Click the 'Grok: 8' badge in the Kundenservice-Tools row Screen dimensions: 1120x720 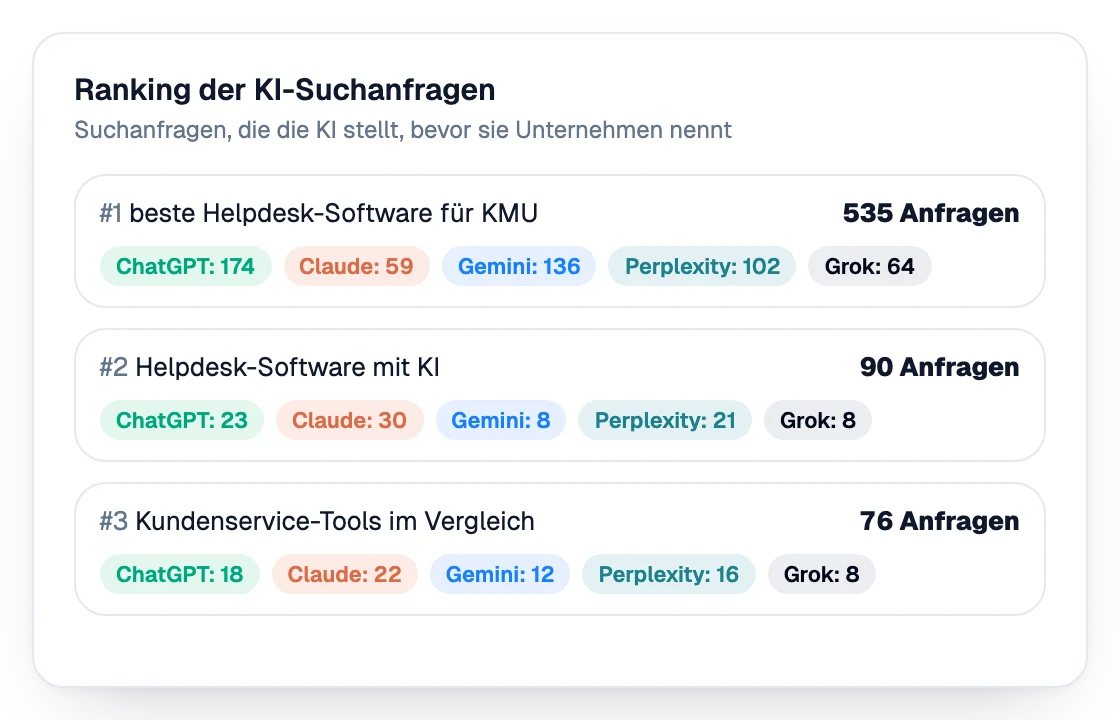click(x=821, y=574)
